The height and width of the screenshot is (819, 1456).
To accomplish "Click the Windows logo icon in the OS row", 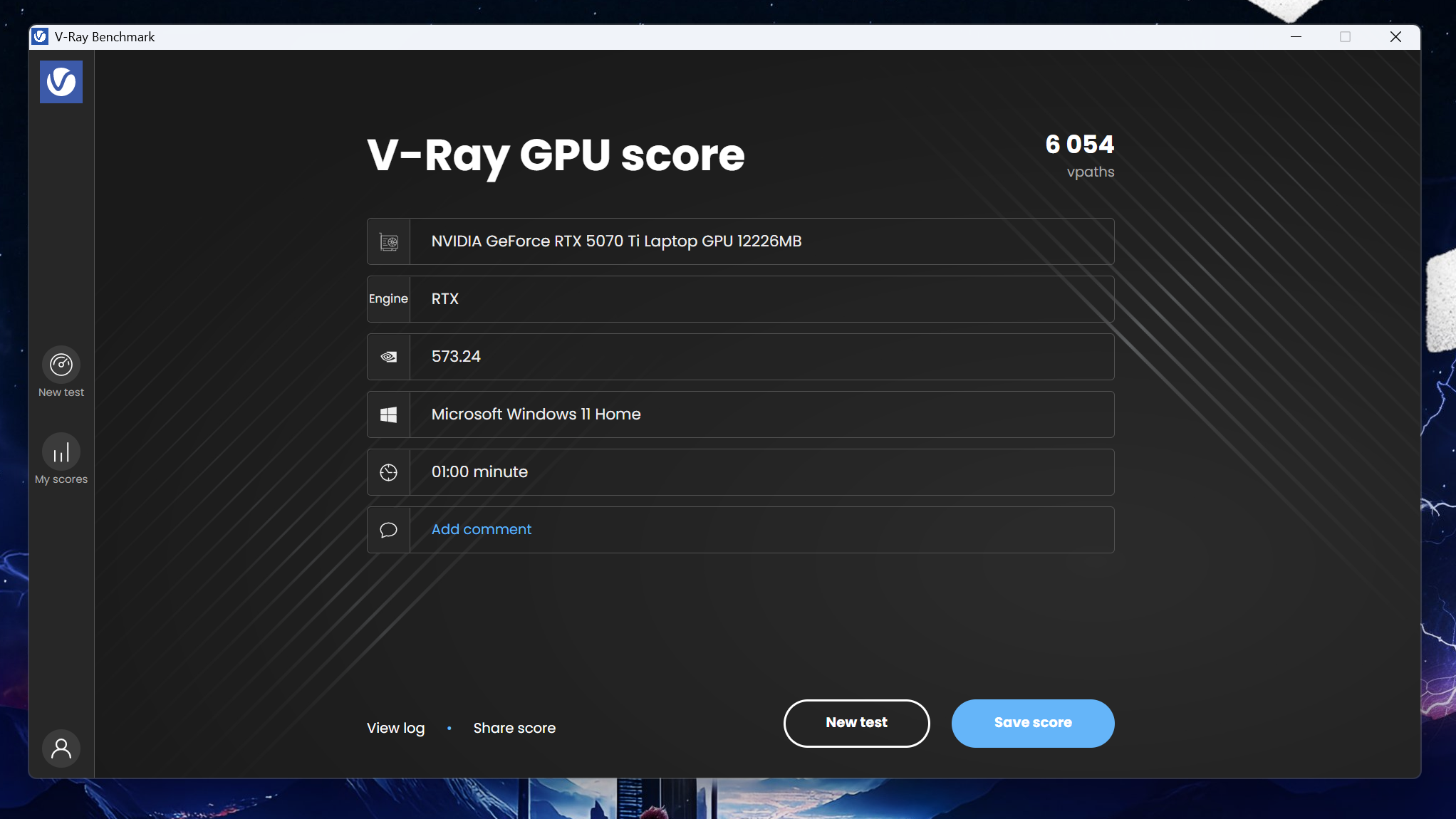I will coord(389,414).
